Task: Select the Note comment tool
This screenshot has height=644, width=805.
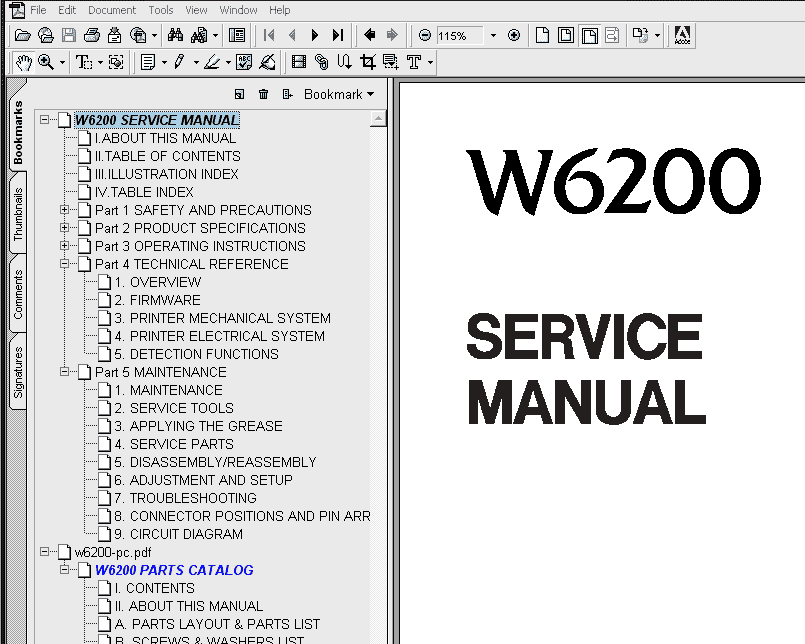Action: 148,63
